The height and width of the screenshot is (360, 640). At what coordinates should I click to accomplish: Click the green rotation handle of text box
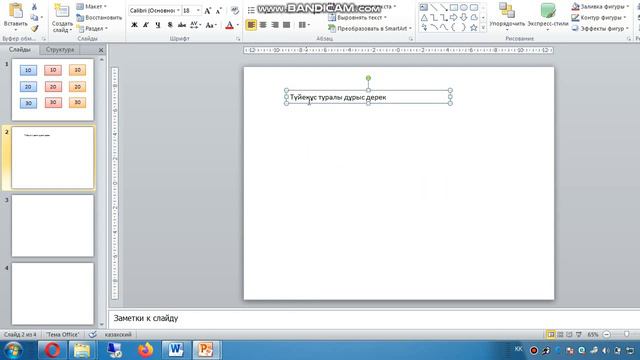pos(368,78)
